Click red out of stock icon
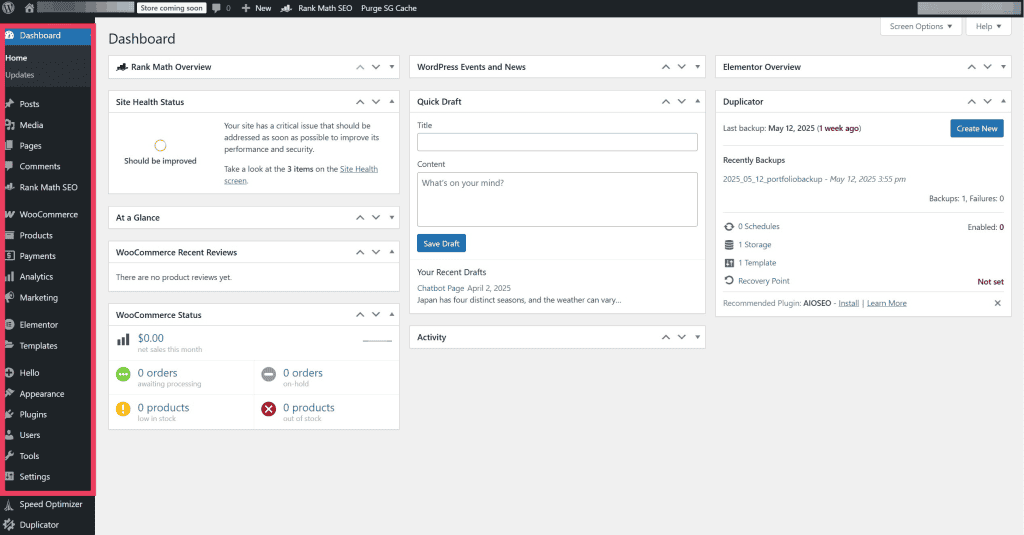 click(x=268, y=409)
